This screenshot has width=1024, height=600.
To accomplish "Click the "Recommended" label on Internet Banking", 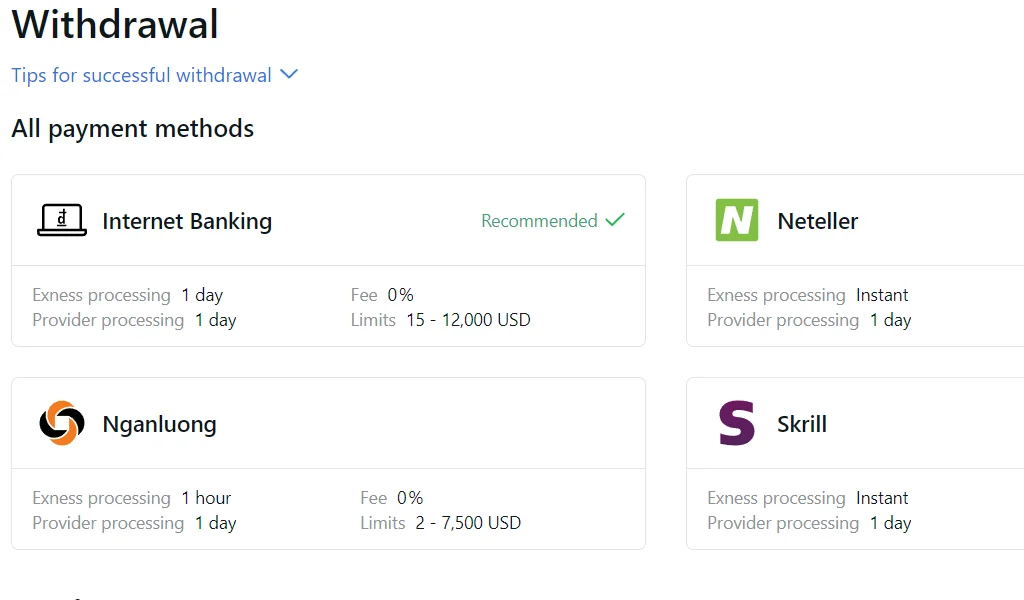I will (x=539, y=220).
